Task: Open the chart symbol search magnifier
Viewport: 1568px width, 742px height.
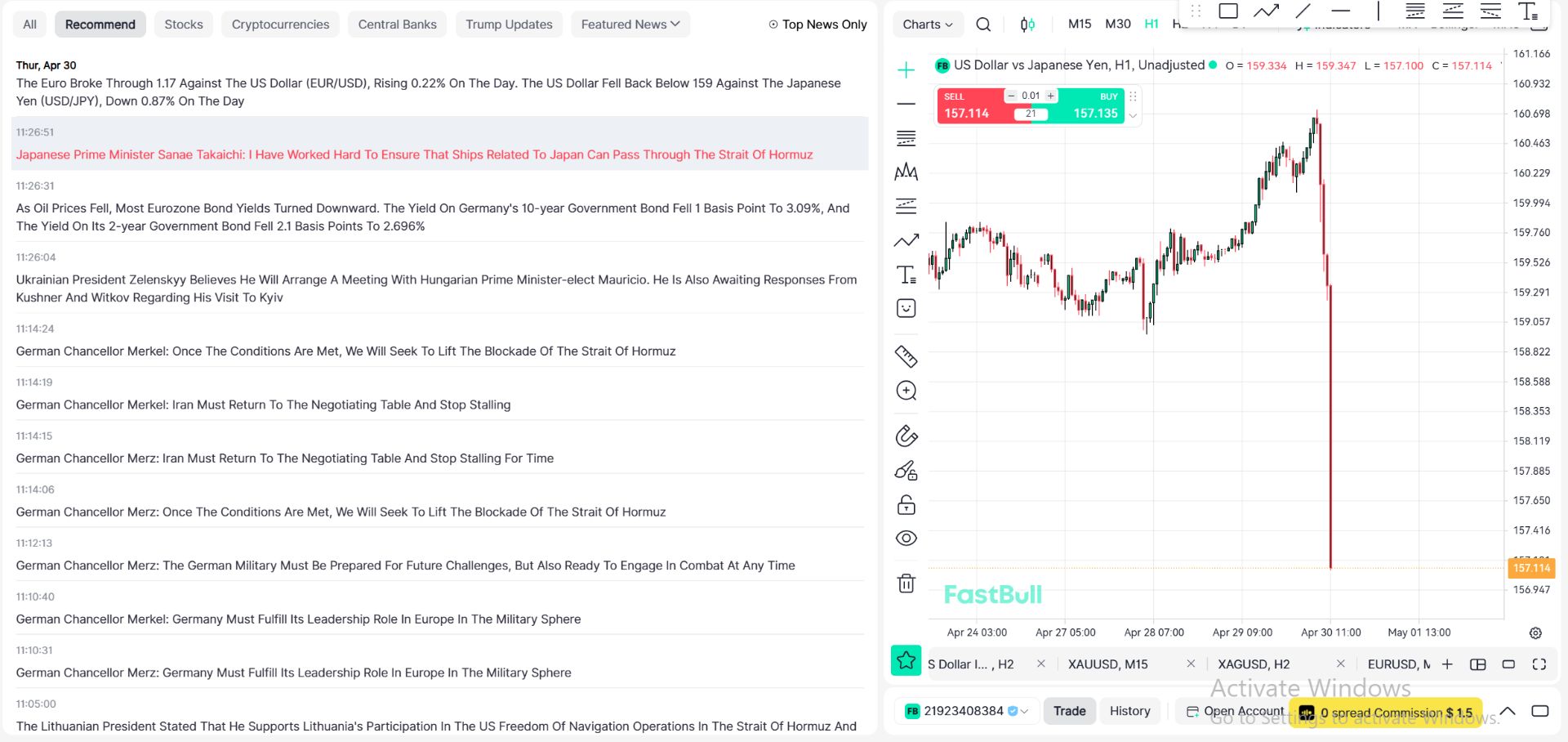Action: [983, 25]
